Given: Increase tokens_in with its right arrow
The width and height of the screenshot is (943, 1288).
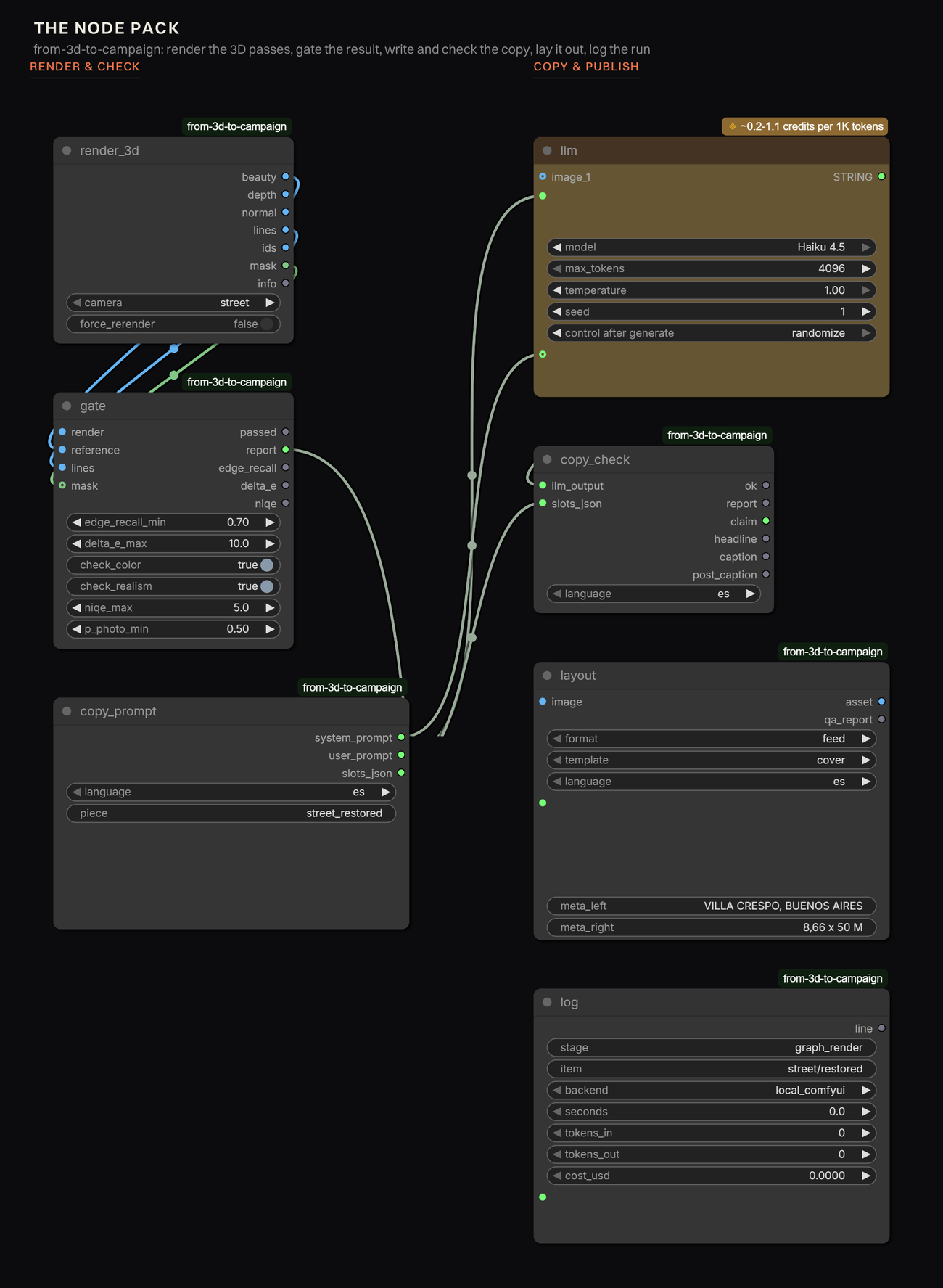Looking at the screenshot, I should click(x=866, y=1133).
